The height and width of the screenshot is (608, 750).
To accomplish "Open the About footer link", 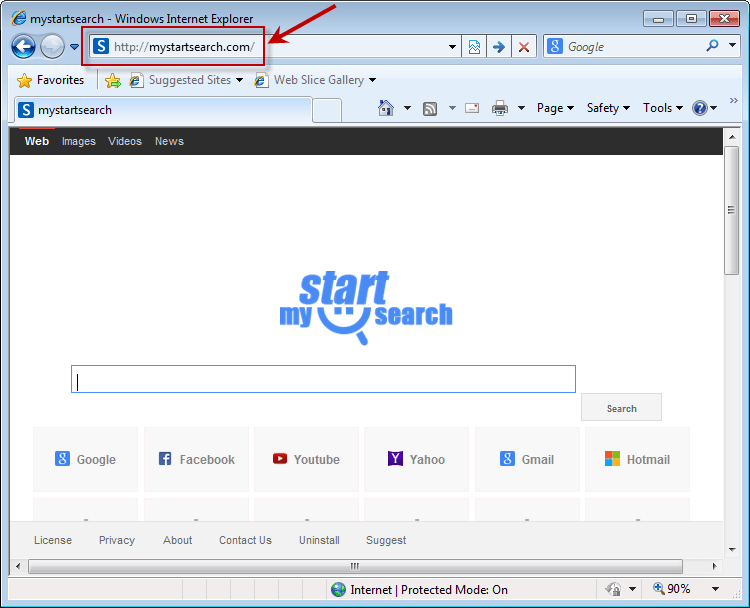I will pyautogui.click(x=177, y=540).
